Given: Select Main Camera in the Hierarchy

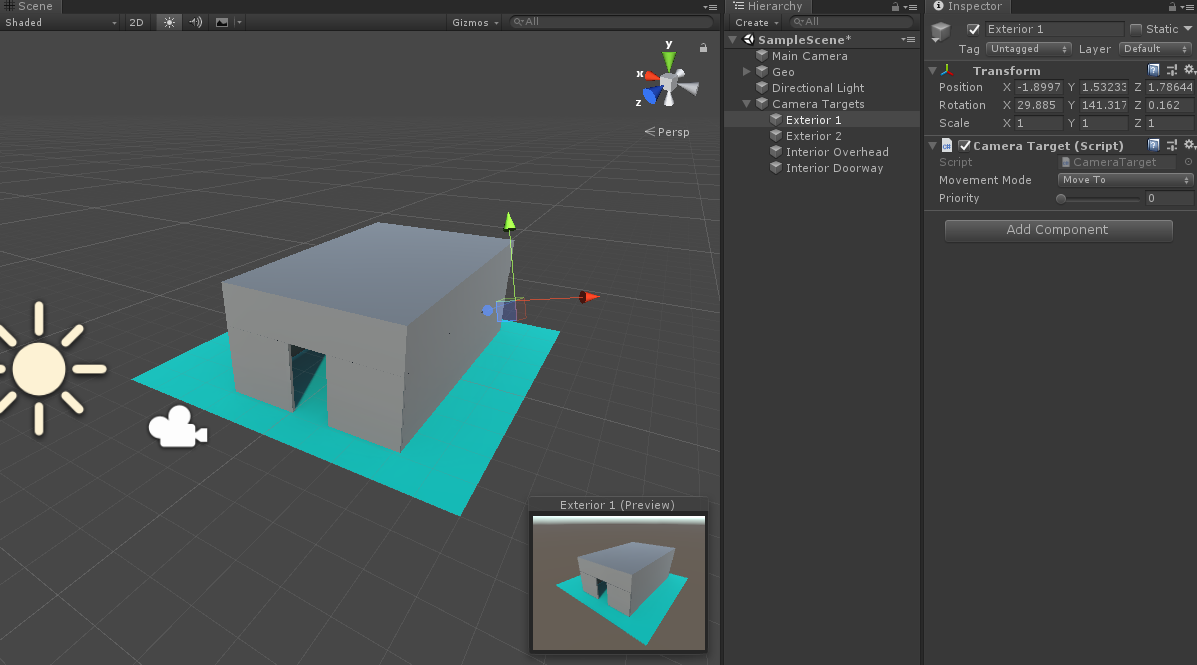Looking at the screenshot, I should pos(809,56).
